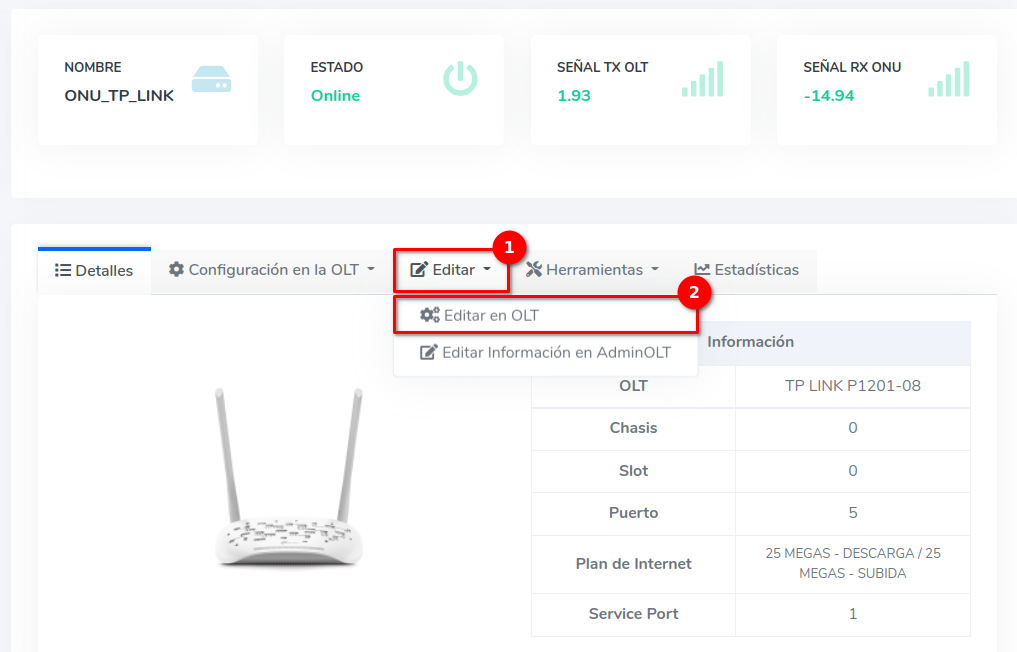Click the TP LINK P1201-08 OLT value

tap(852, 386)
